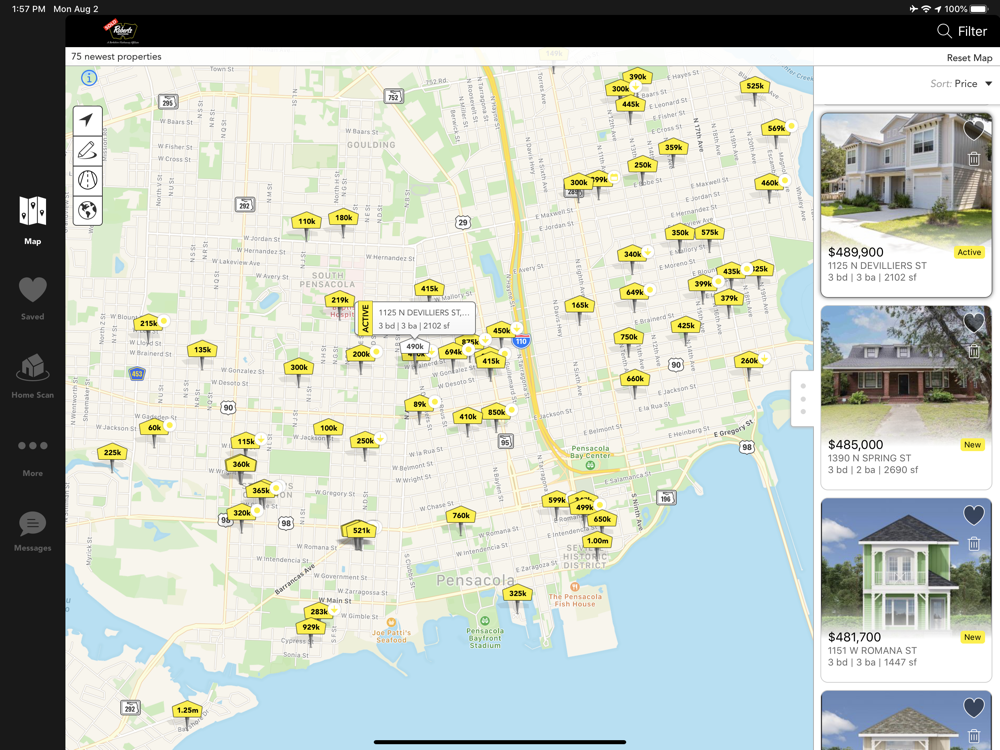The width and height of the screenshot is (1000, 750).
Task: Open the More menu in sidebar
Action: coord(33,457)
